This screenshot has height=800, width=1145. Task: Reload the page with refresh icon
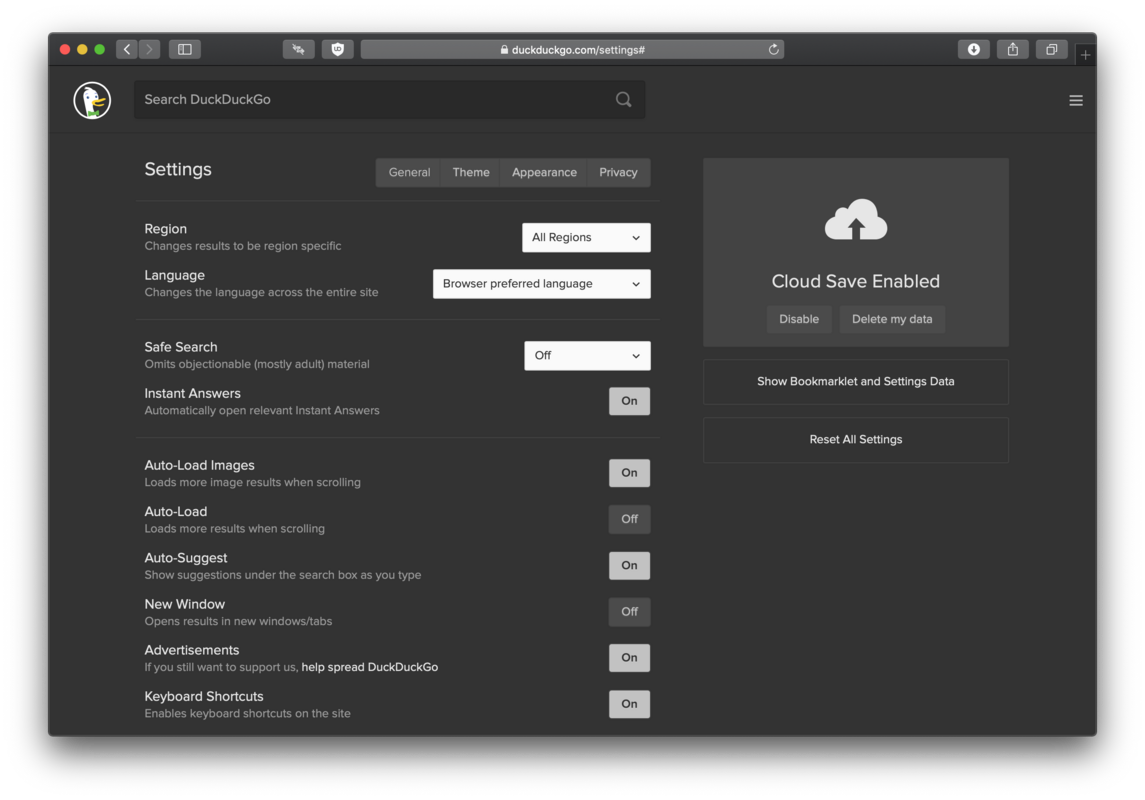(x=773, y=50)
